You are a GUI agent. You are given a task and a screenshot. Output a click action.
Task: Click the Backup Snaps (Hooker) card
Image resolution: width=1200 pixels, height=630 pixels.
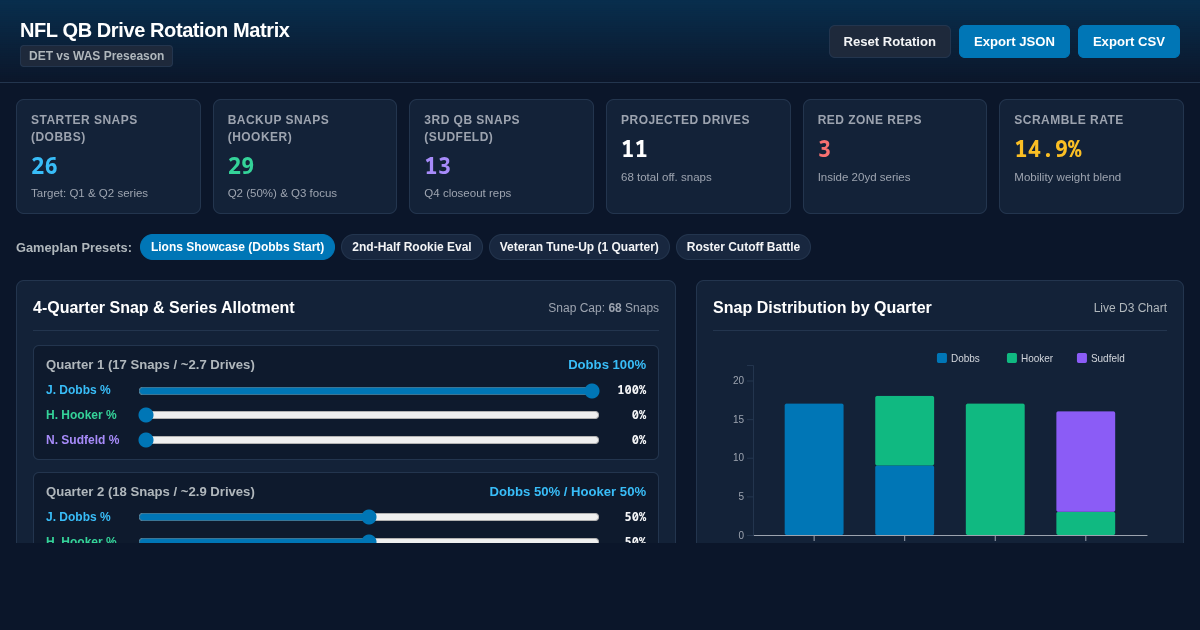[x=305, y=156]
